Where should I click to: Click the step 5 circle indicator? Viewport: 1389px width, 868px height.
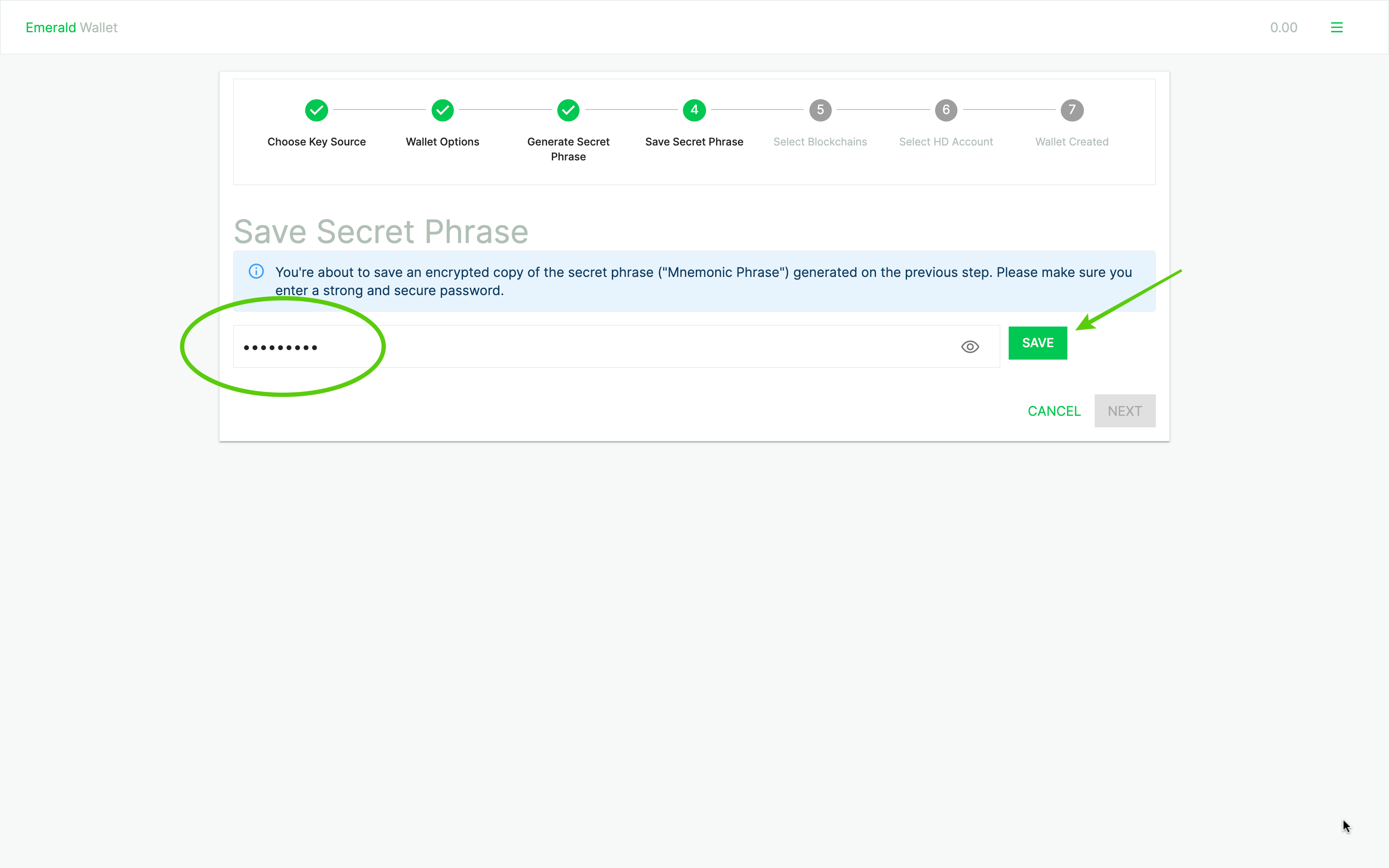(x=820, y=109)
